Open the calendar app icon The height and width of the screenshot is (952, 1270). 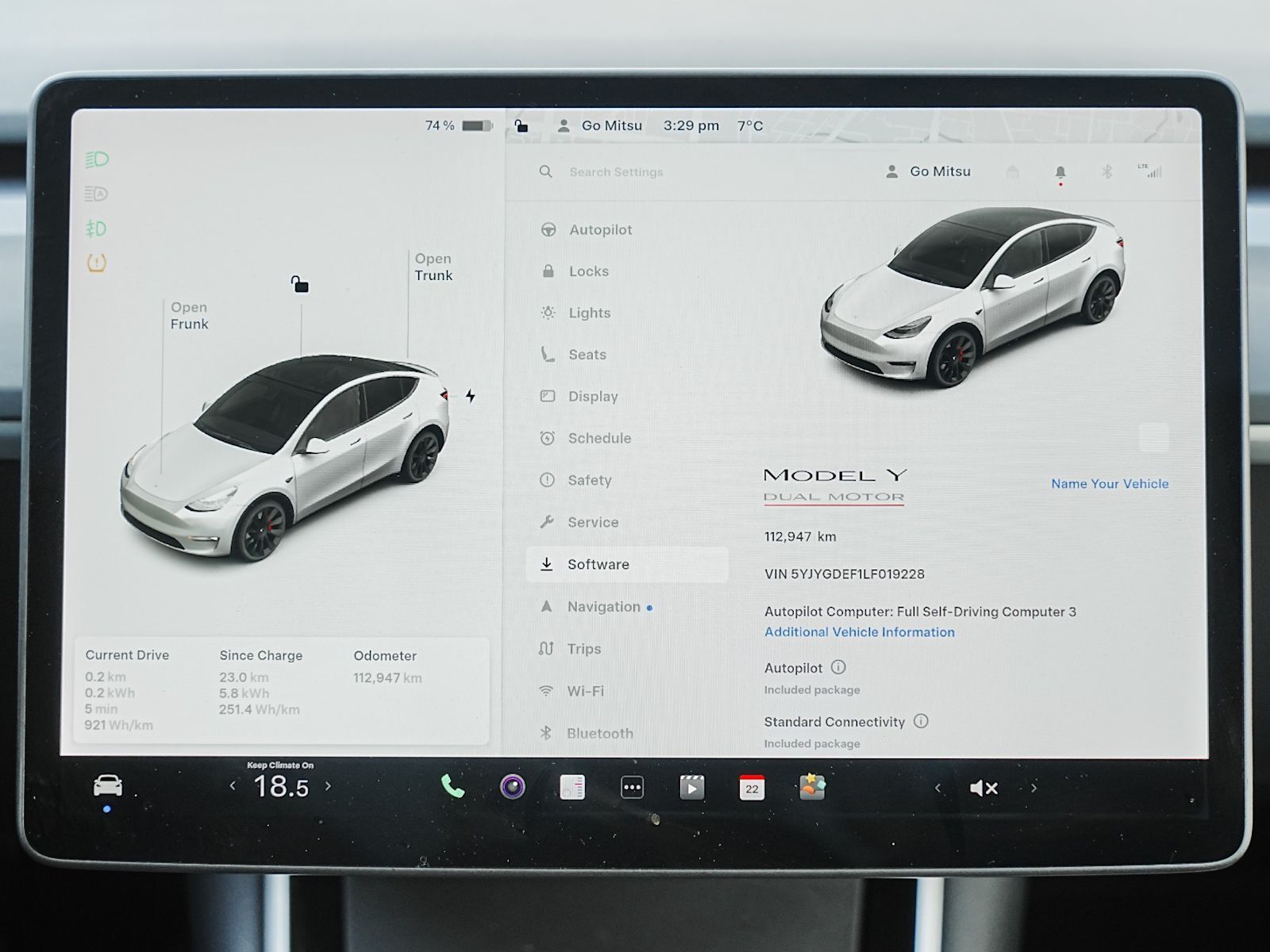[x=752, y=788]
